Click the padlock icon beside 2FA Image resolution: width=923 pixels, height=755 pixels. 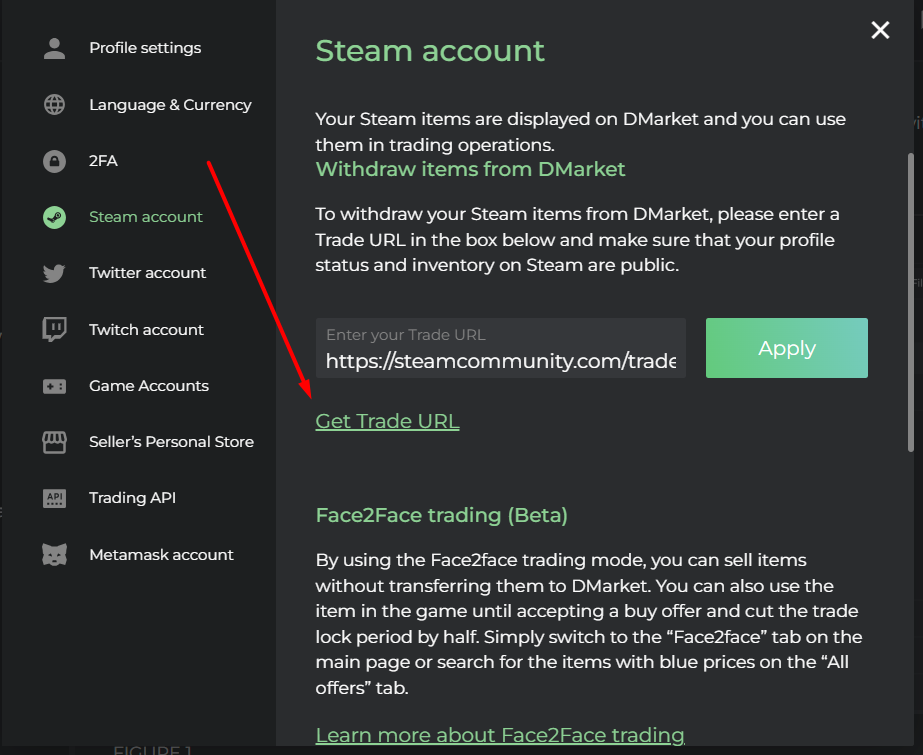coord(54,160)
